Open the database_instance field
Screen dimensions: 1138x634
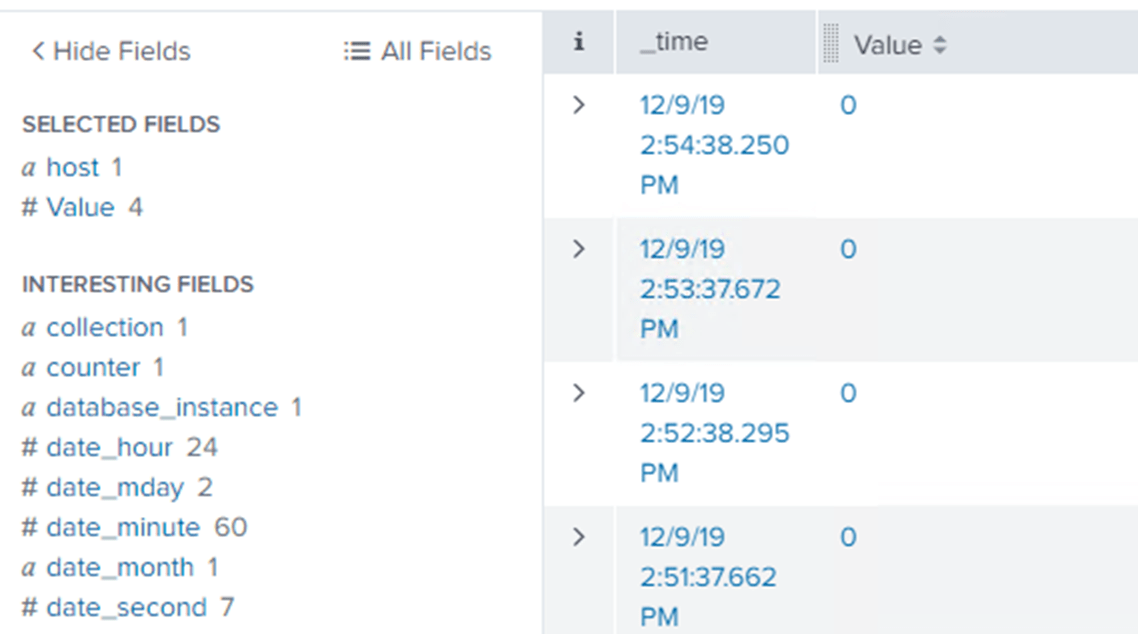(161, 407)
